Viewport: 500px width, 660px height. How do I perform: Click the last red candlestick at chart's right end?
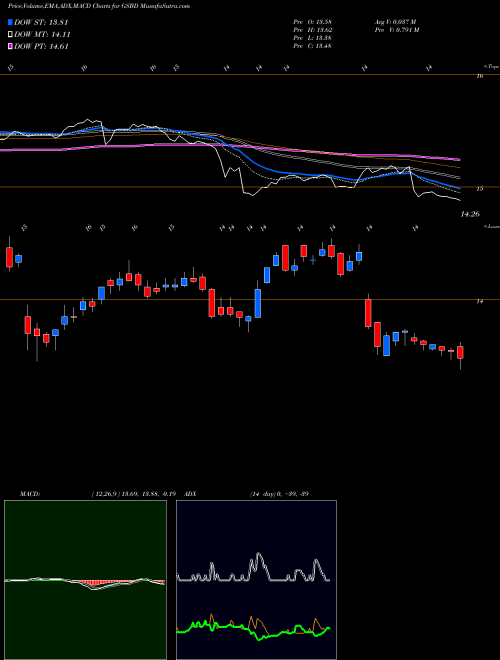coord(460,353)
